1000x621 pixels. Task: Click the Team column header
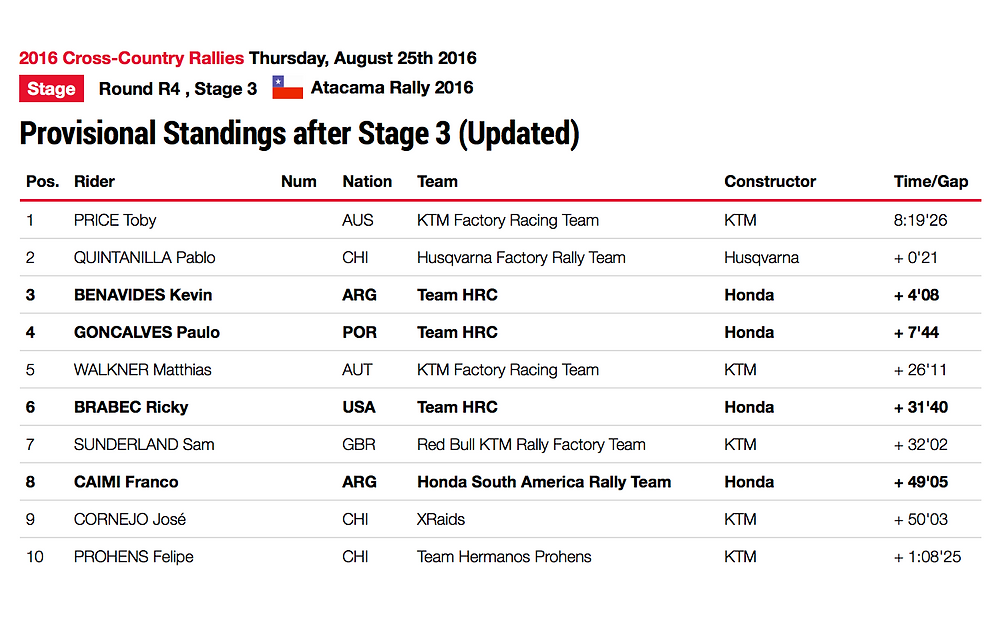(x=438, y=181)
